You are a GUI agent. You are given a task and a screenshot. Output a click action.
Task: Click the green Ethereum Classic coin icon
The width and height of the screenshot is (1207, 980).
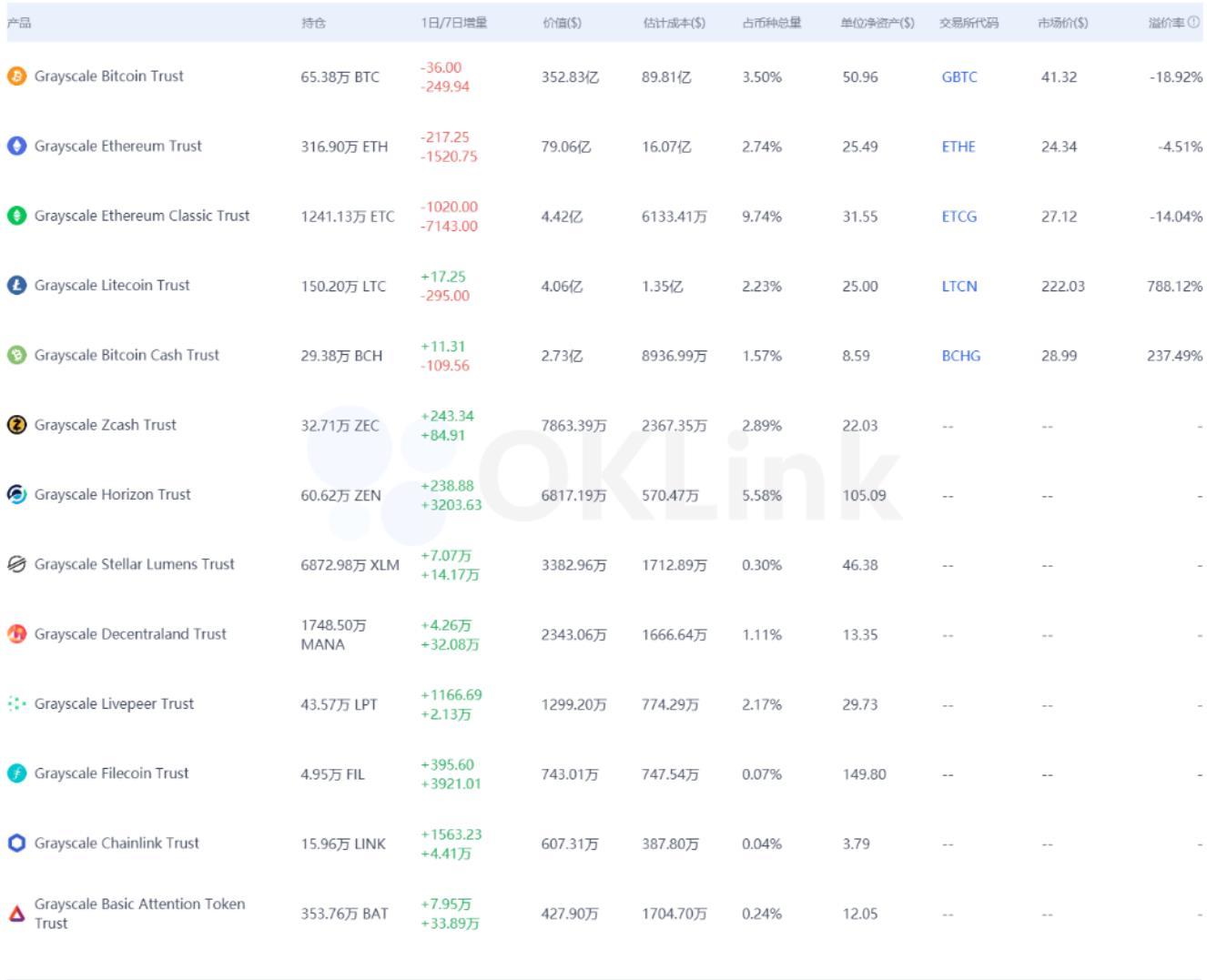coord(16,216)
